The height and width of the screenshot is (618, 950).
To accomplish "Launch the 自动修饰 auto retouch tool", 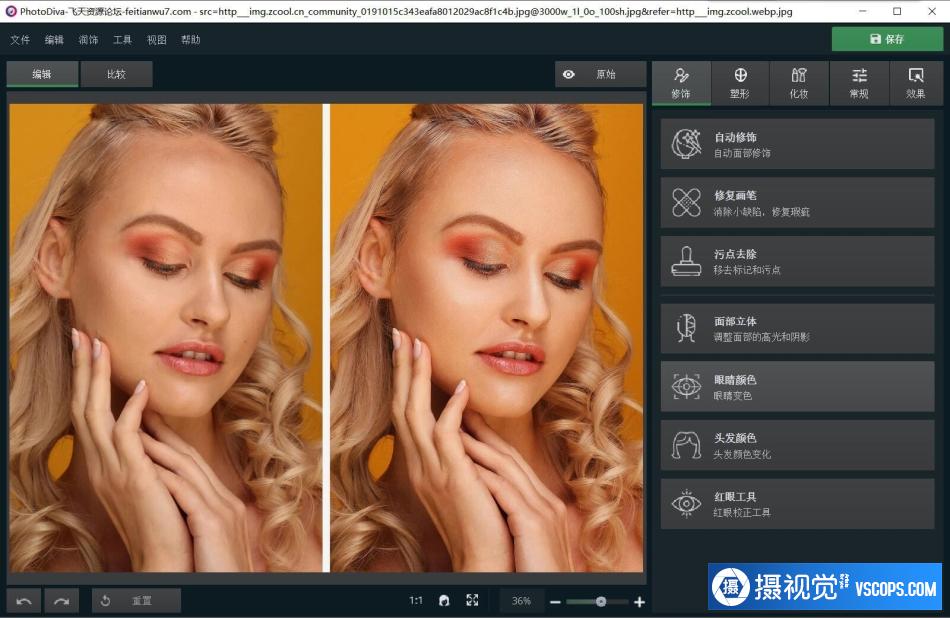I will click(x=797, y=144).
